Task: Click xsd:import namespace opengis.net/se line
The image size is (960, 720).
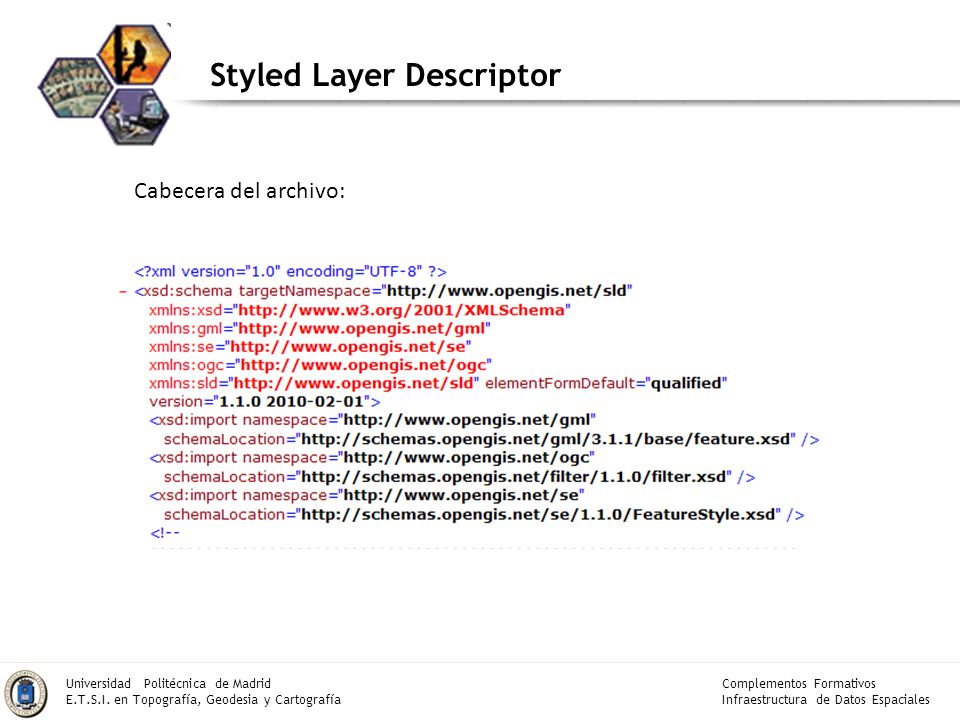Action: coord(367,495)
